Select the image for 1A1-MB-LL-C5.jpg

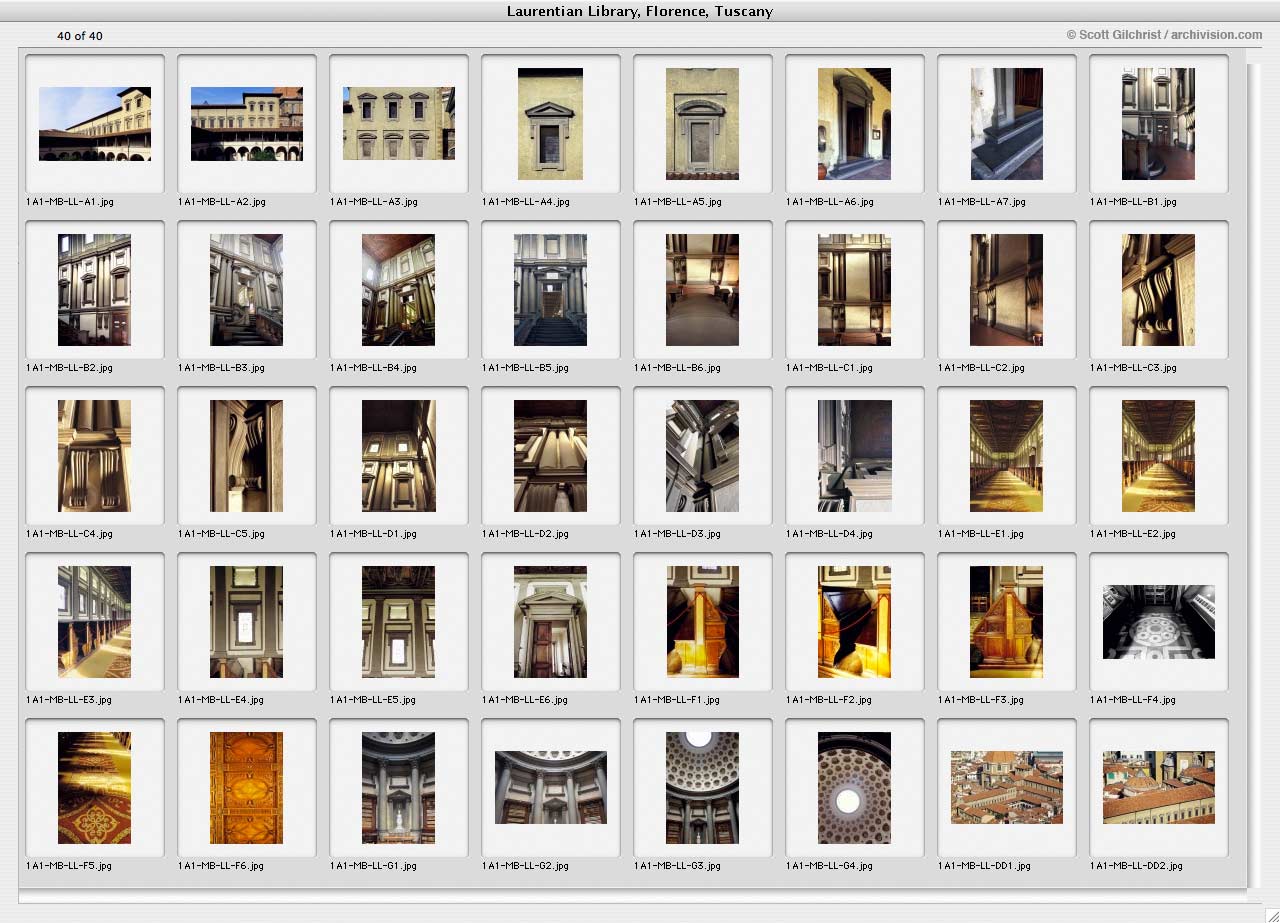click(247, 456)
